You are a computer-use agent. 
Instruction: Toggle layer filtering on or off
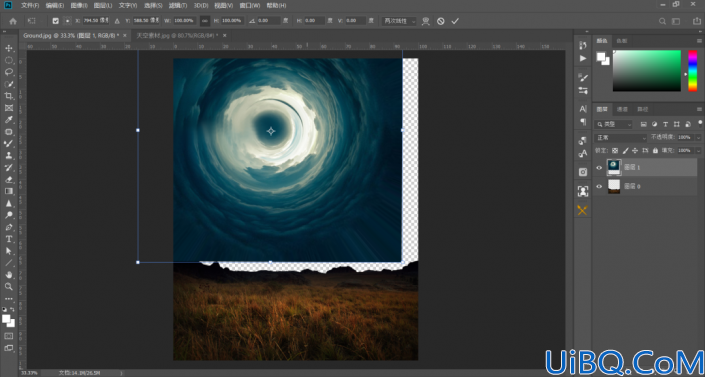point(700,123)
